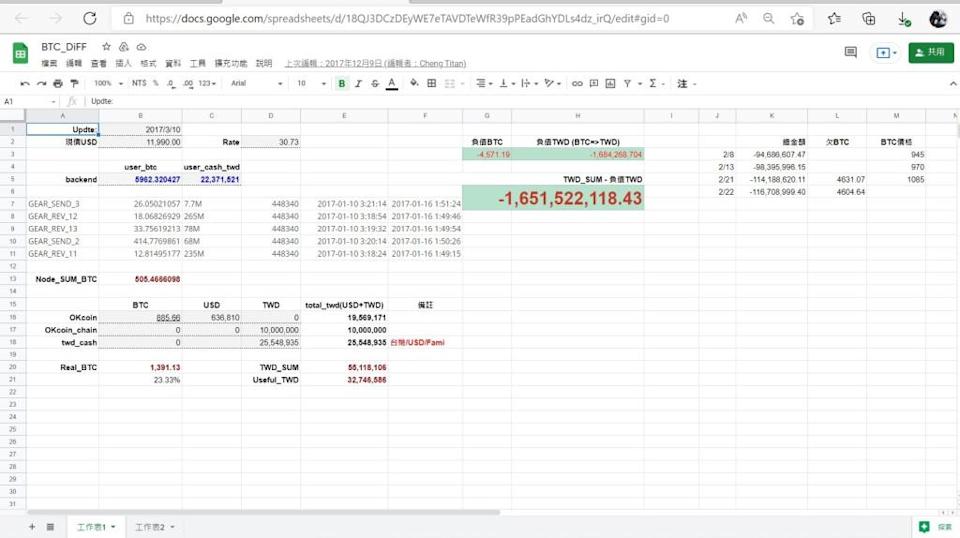
Task: Toggle italic formatting
Action: (359, 84)
